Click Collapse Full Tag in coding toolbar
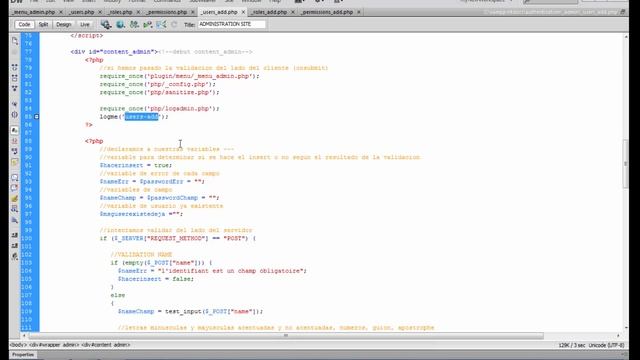Viewport: 640px width, 360px height. point(15,67)
